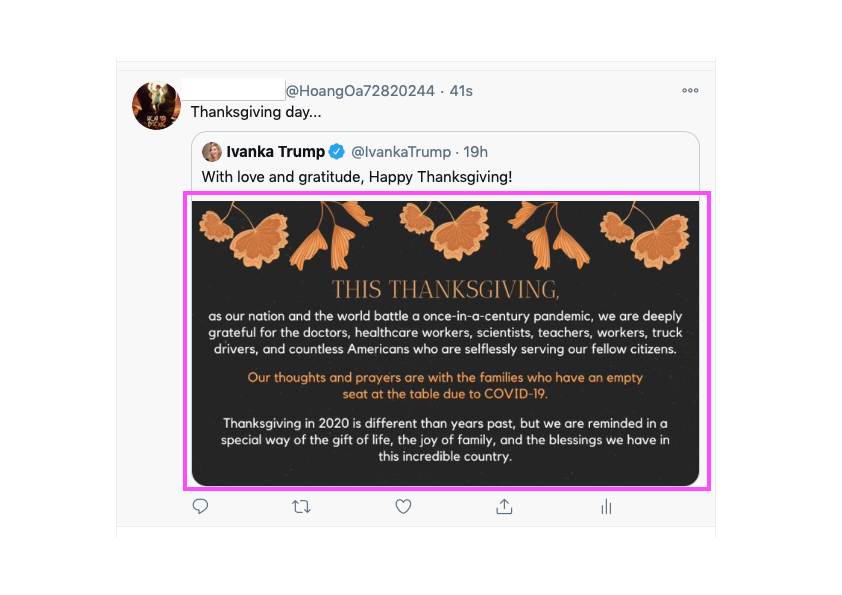Screen dimensions: 842x595
Task: Click the small avatar in the quoted tweet
Action: pyautogui.click(x=212, y=152)
